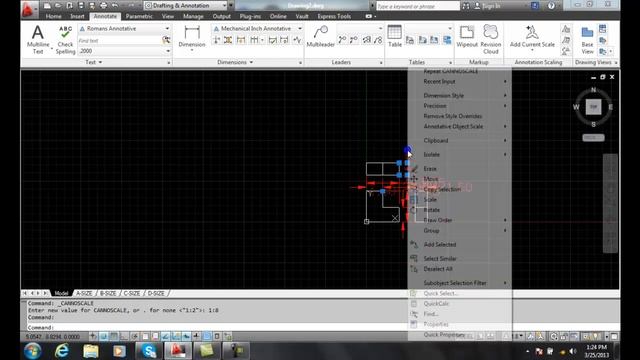Toggle Infer Constraints in status bar

pos(93,336)
